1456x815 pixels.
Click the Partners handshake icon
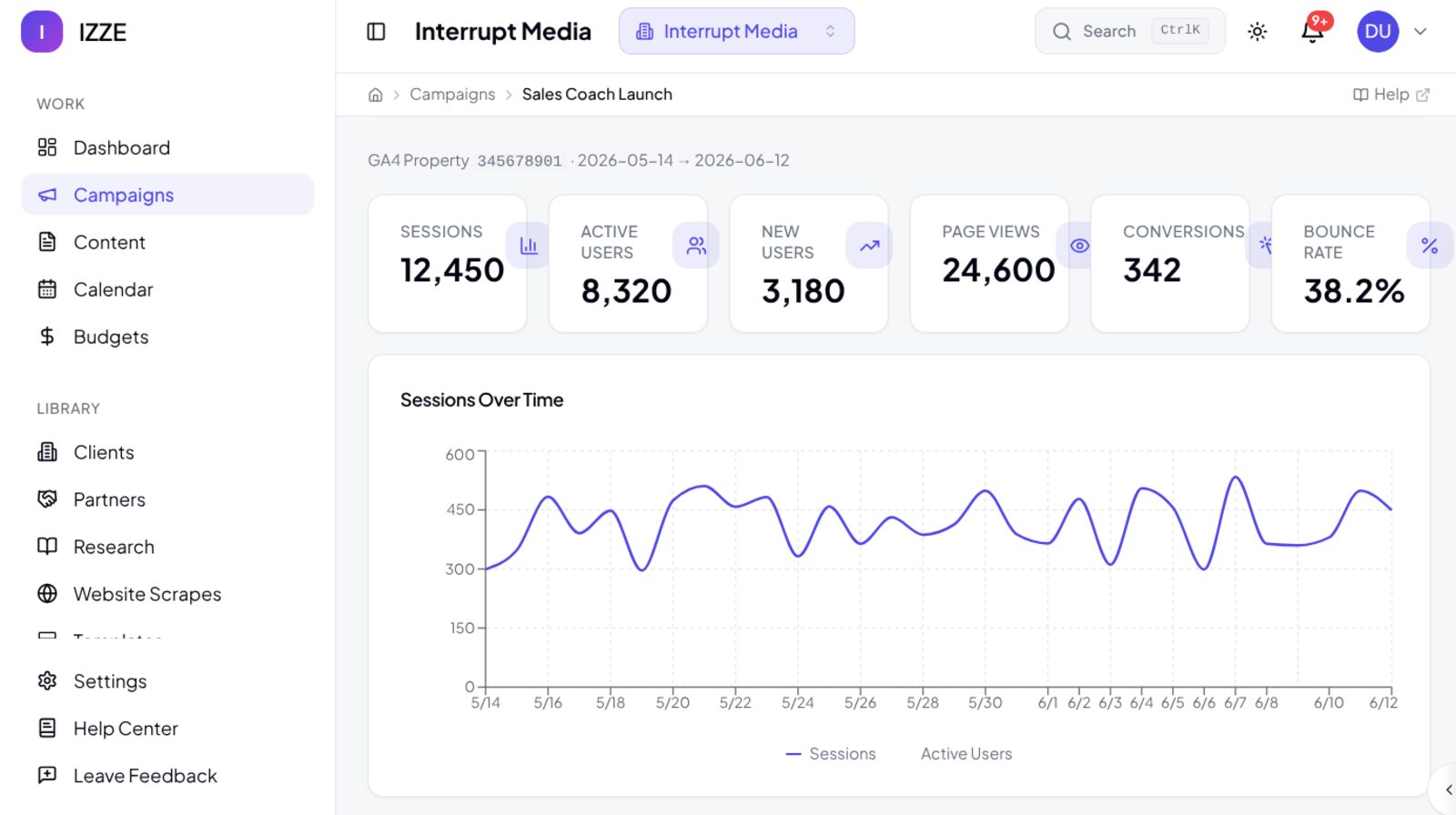pos(47,499)
